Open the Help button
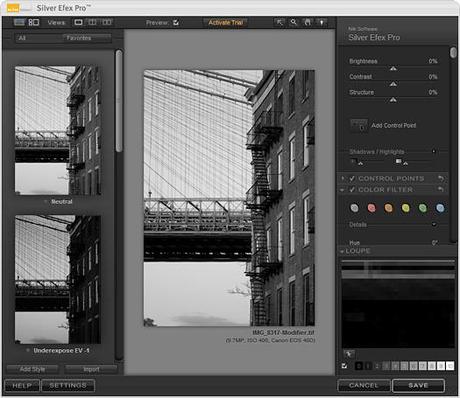460x398 pixels. coord(22,386)
